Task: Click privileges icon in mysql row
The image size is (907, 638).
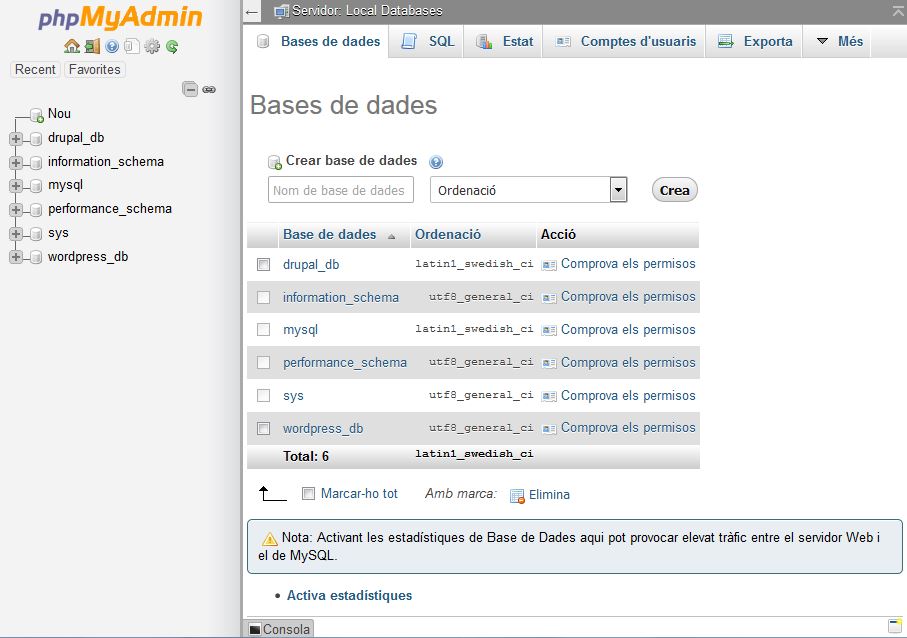Action: pos(548,330)
